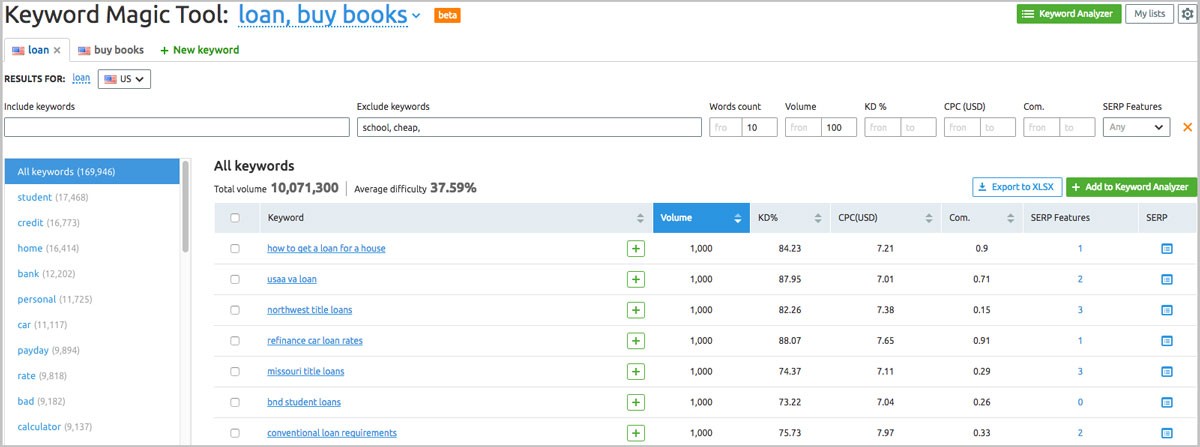Select the 'student' keyword group
This screenshot has width=1200, height=447.
click(x=34, y=198)
